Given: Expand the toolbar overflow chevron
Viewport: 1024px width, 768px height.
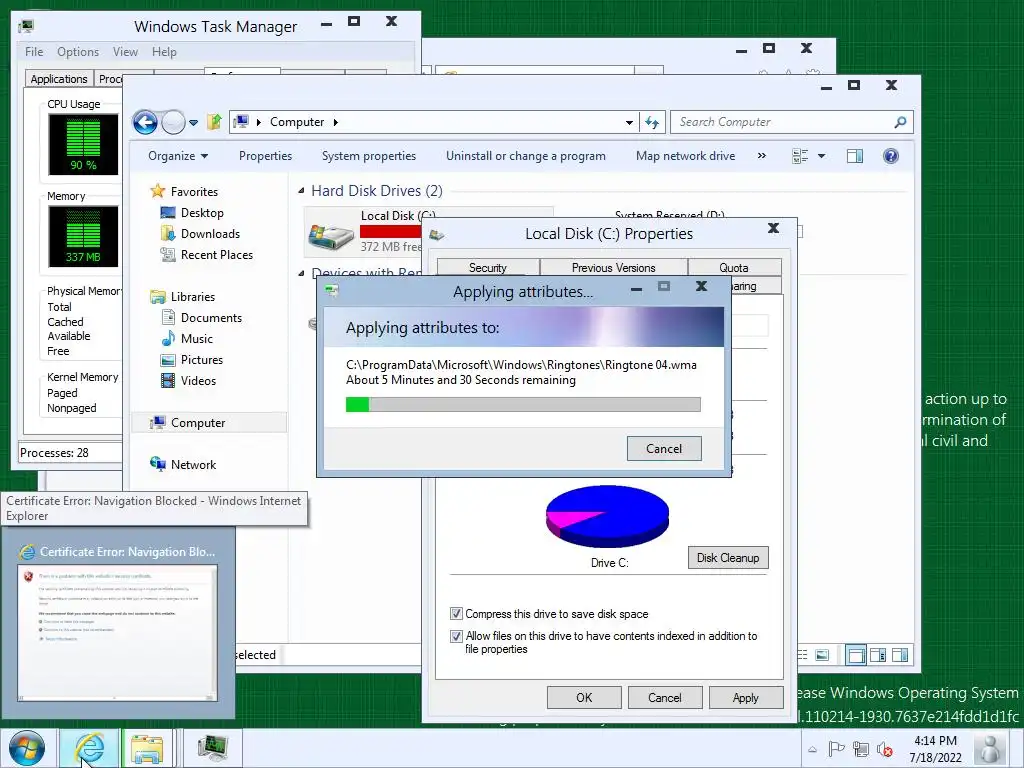Looking at the screenshot, I should [761, 156].
